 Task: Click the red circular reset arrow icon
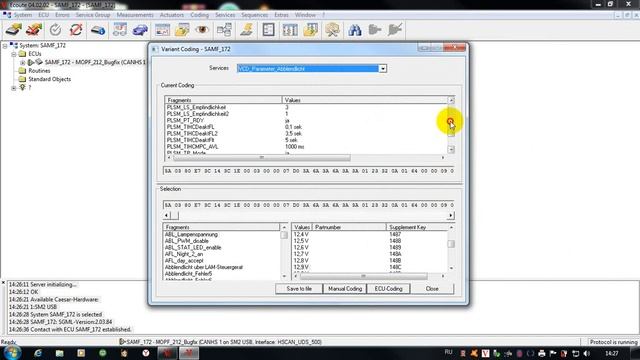point(76,30)
